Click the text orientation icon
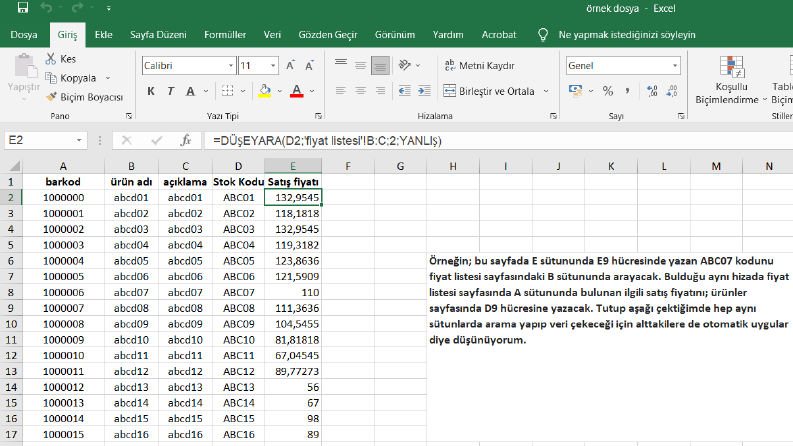Viewport: 793px width, 446px height. coord(405,65)
